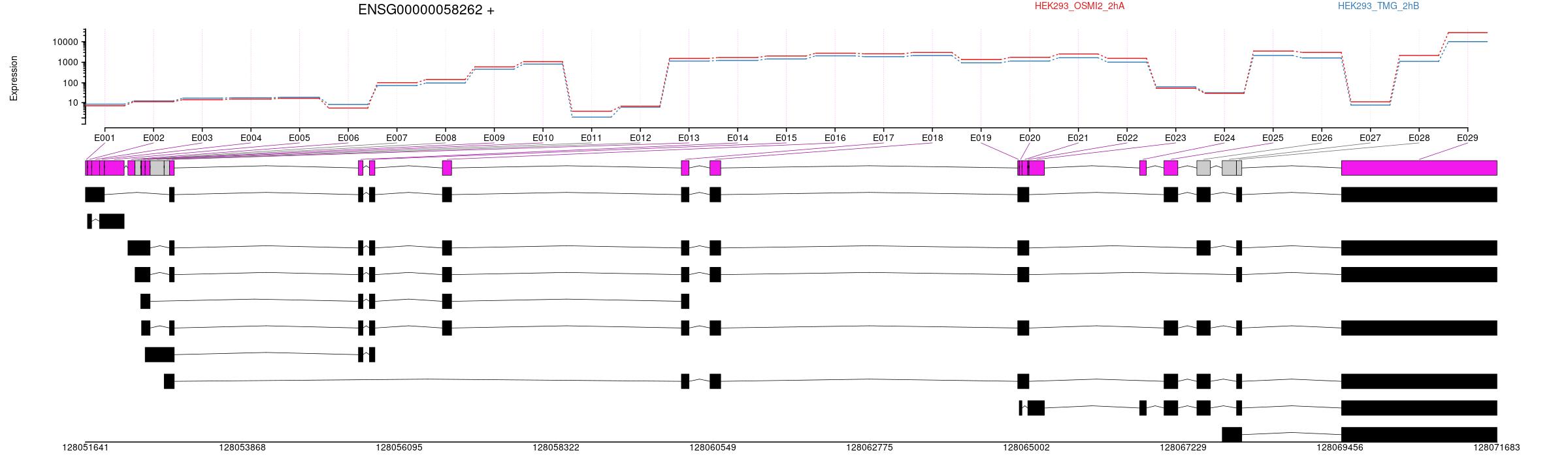Select exon label E026
This screenshot has height=457, width=1568.
(1322, 138)
